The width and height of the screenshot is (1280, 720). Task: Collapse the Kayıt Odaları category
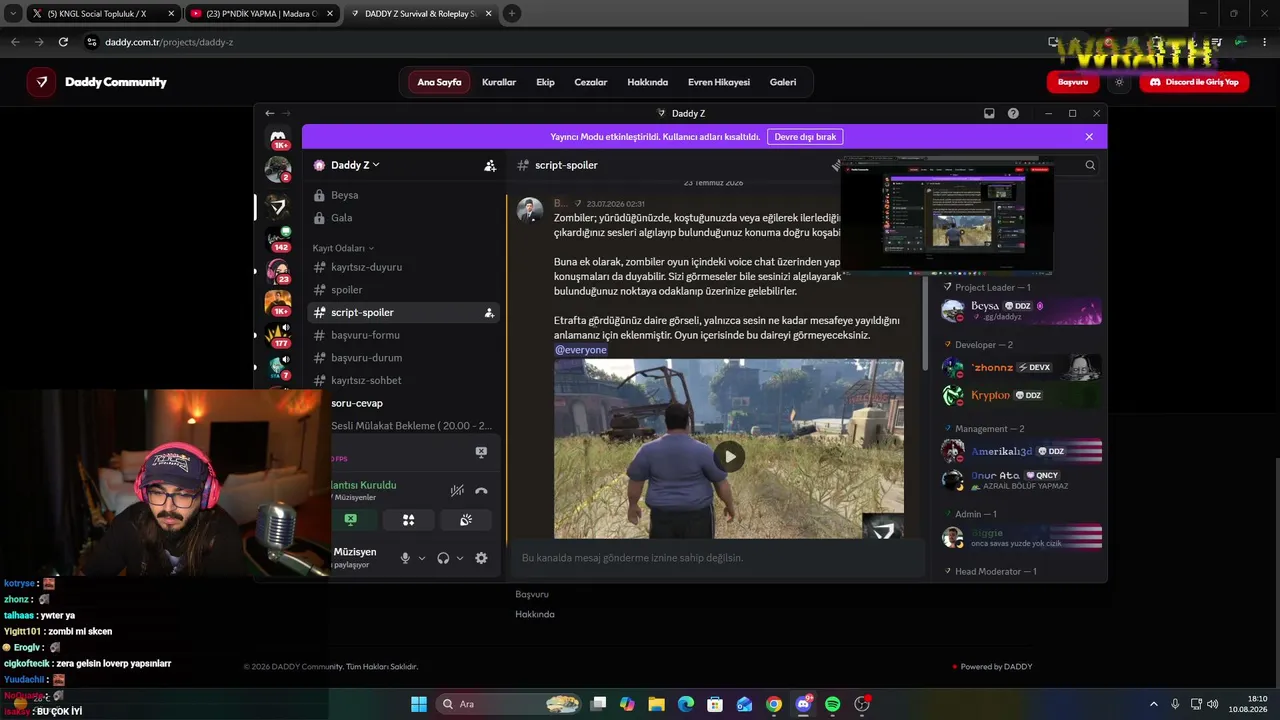coord(343,248)
